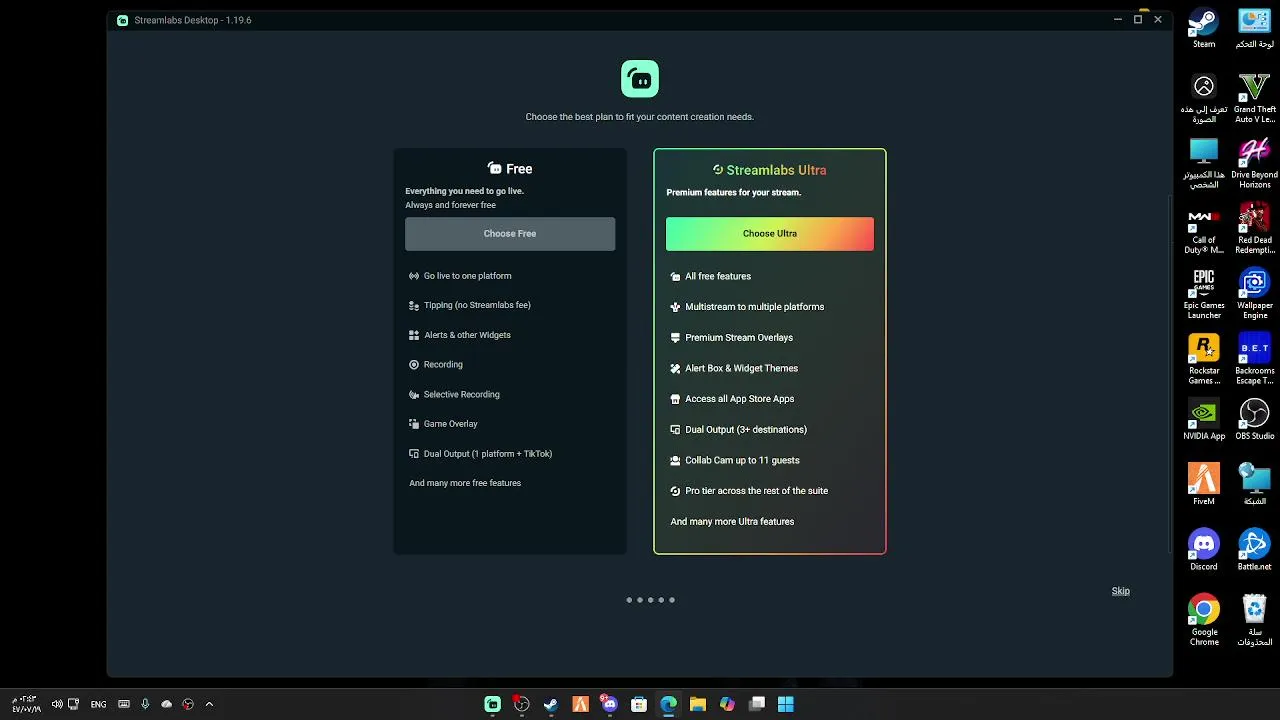
Task: Click the Pro tier suite icon
Action: (x=676, y=491)
